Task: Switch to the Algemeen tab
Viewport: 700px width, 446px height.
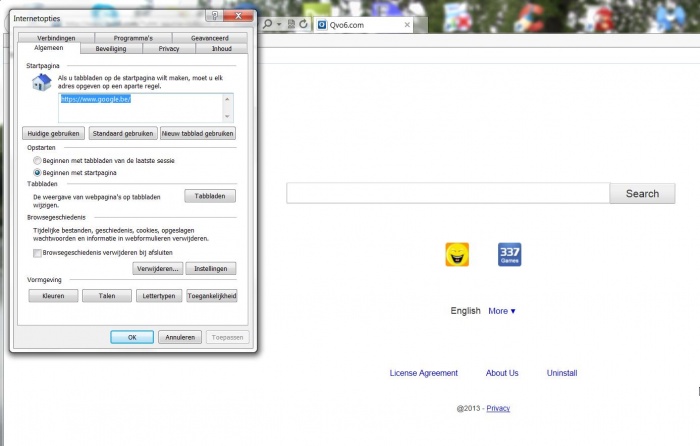Action: coord(49,48)
